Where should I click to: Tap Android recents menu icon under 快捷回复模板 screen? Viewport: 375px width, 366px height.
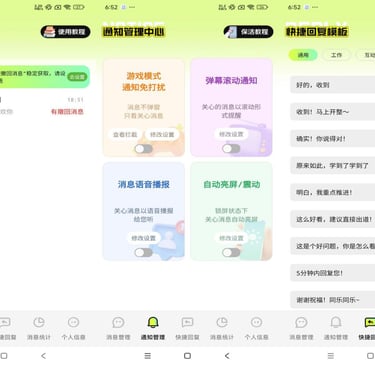pyautogui.click(x=331, y=356)
